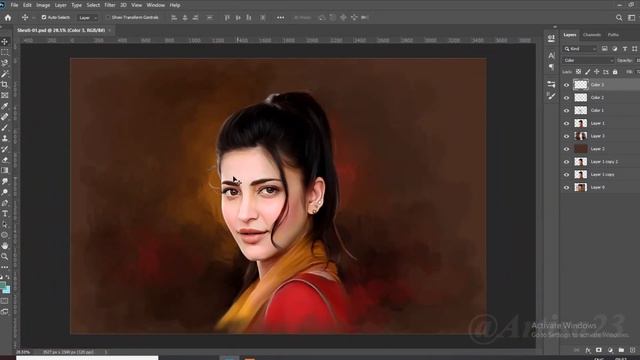Click lock image pixels brush icon
Image resolution: width=640 pixels, height=360 pixels.
[x=587, y=72]
